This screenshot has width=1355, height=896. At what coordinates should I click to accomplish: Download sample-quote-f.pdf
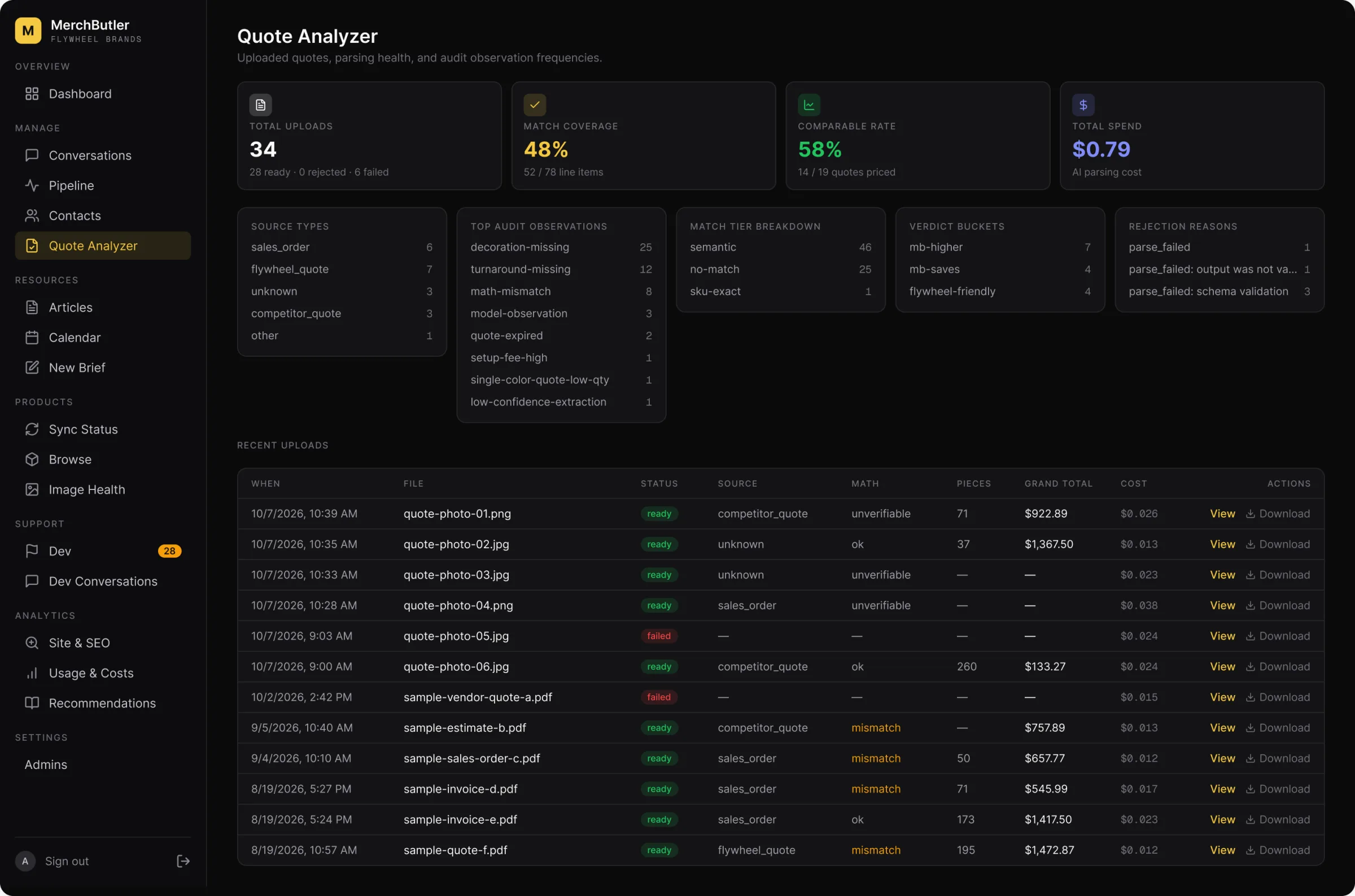[x=1278, y=850]
